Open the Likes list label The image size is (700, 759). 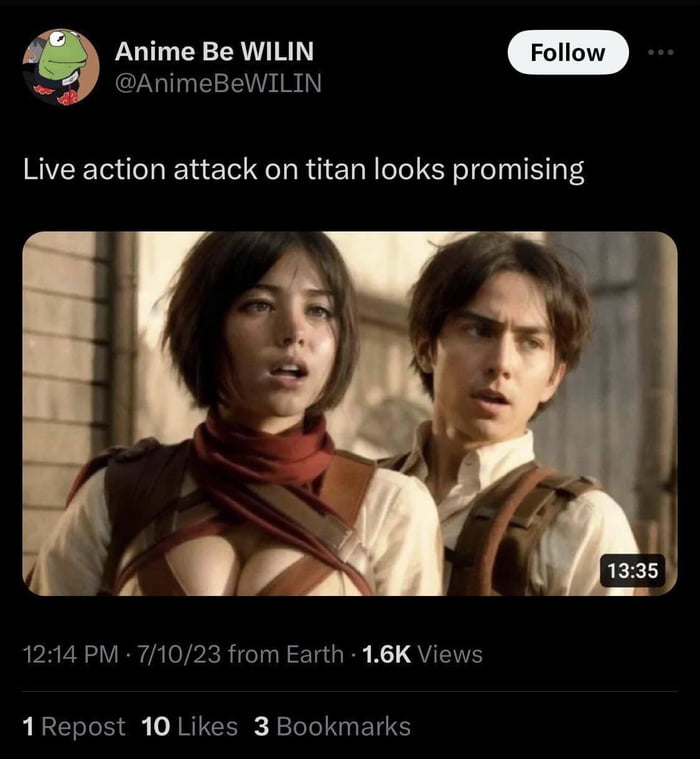[208, 727]
